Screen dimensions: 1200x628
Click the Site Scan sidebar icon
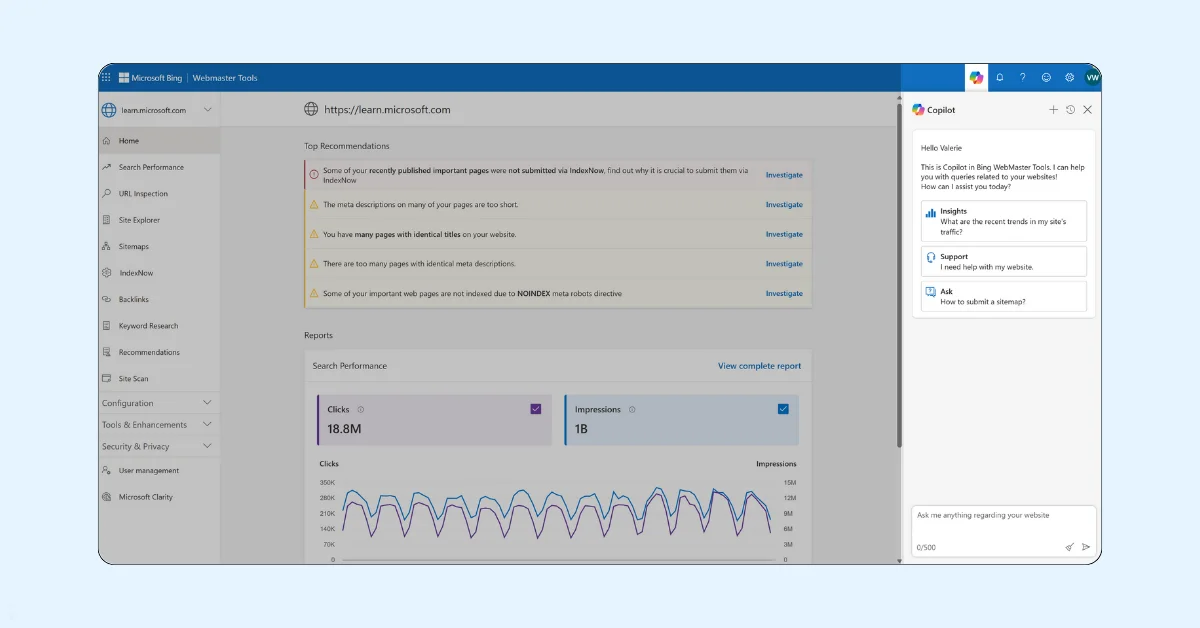click(107, 378)
